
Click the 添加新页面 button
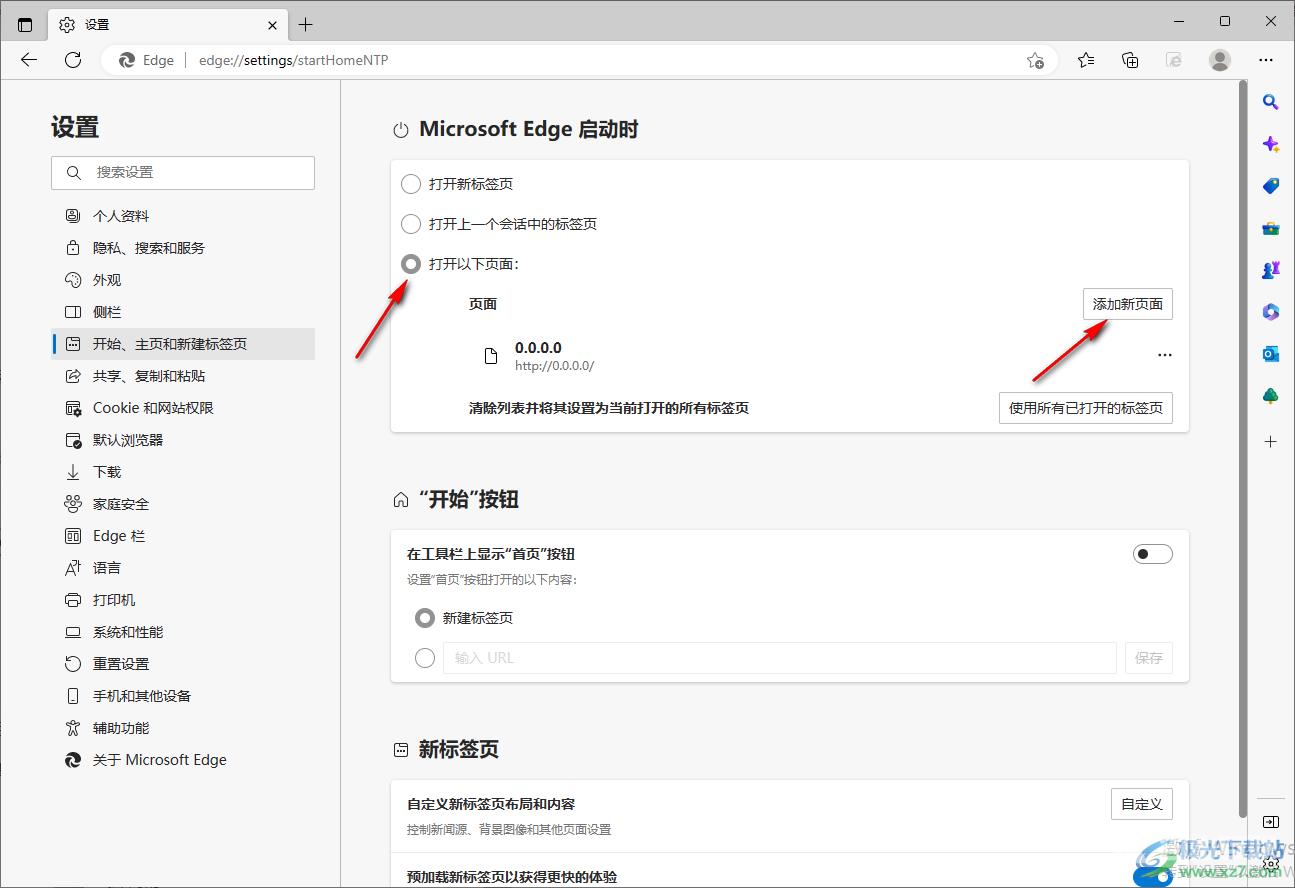(1127, 304)
